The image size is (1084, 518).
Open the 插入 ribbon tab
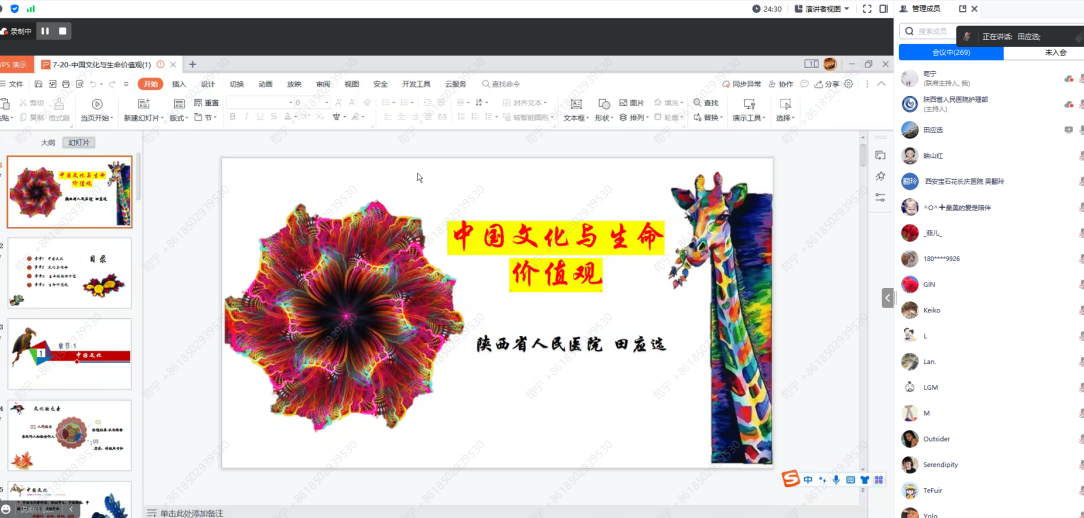pyautogui.click(x=179, y=84)
